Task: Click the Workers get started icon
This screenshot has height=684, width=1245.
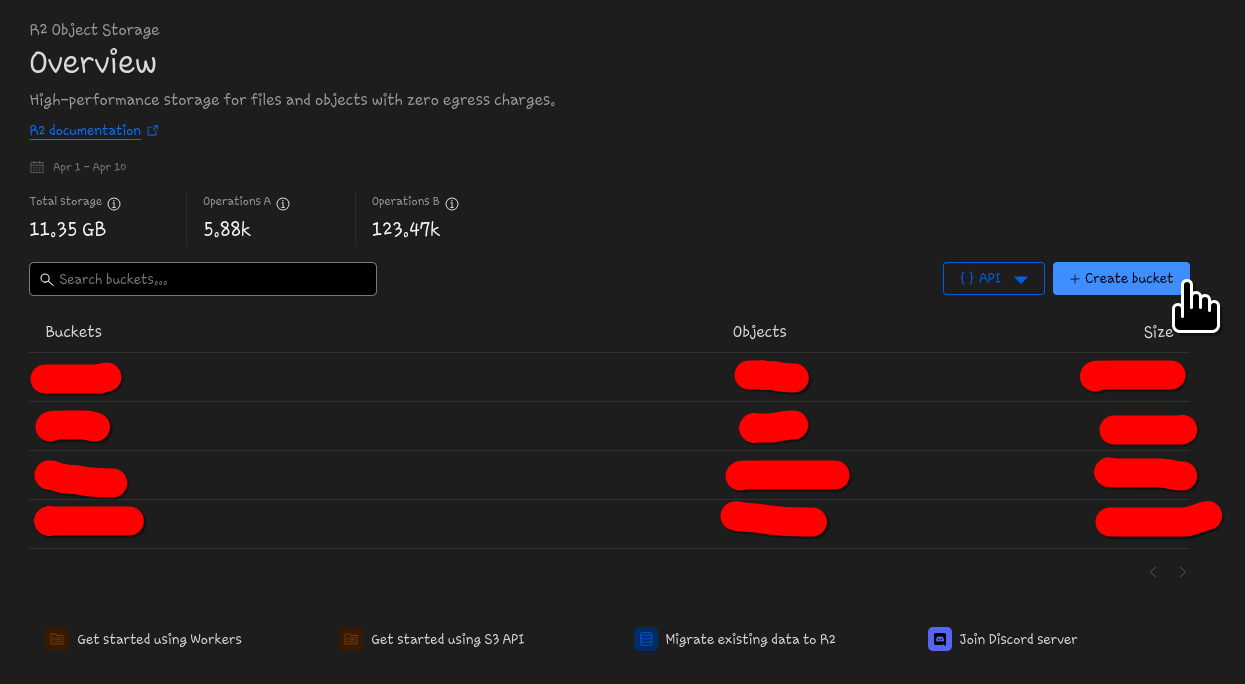Action: pos(57,639)
